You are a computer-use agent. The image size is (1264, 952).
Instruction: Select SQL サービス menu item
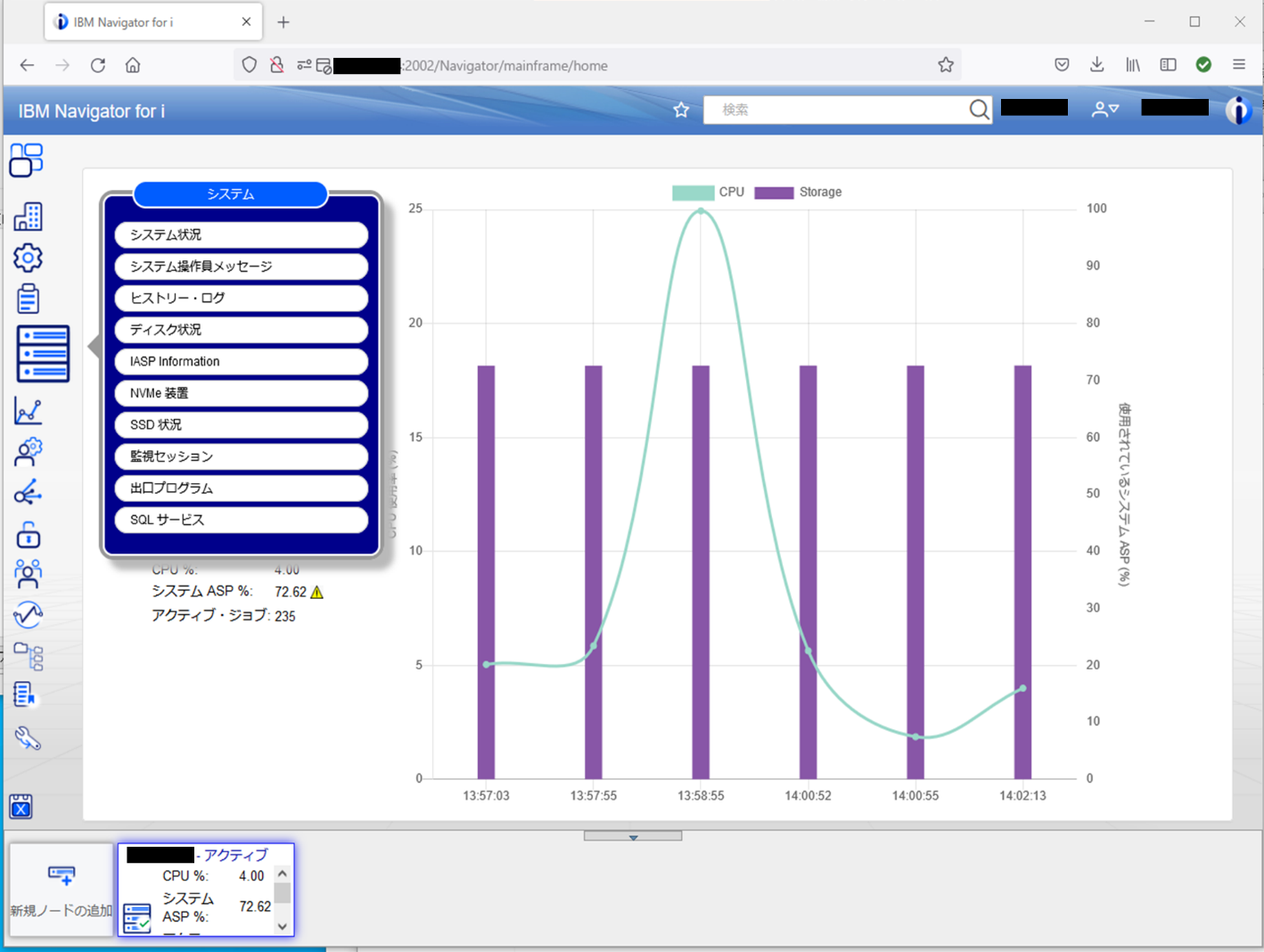pyautogui.click(x=241, y=520)
